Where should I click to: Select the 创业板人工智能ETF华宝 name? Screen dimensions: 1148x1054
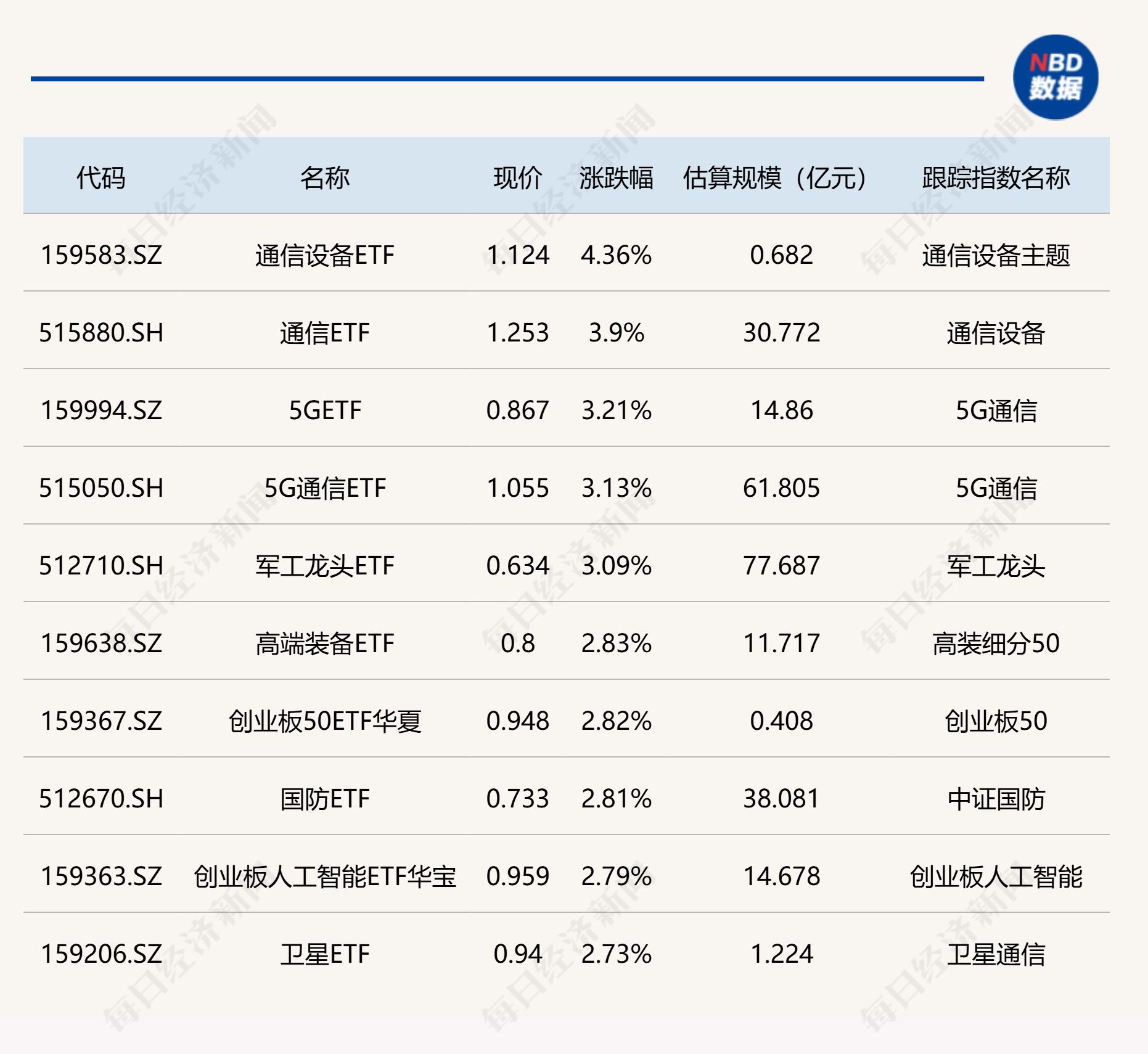[327, 875]
